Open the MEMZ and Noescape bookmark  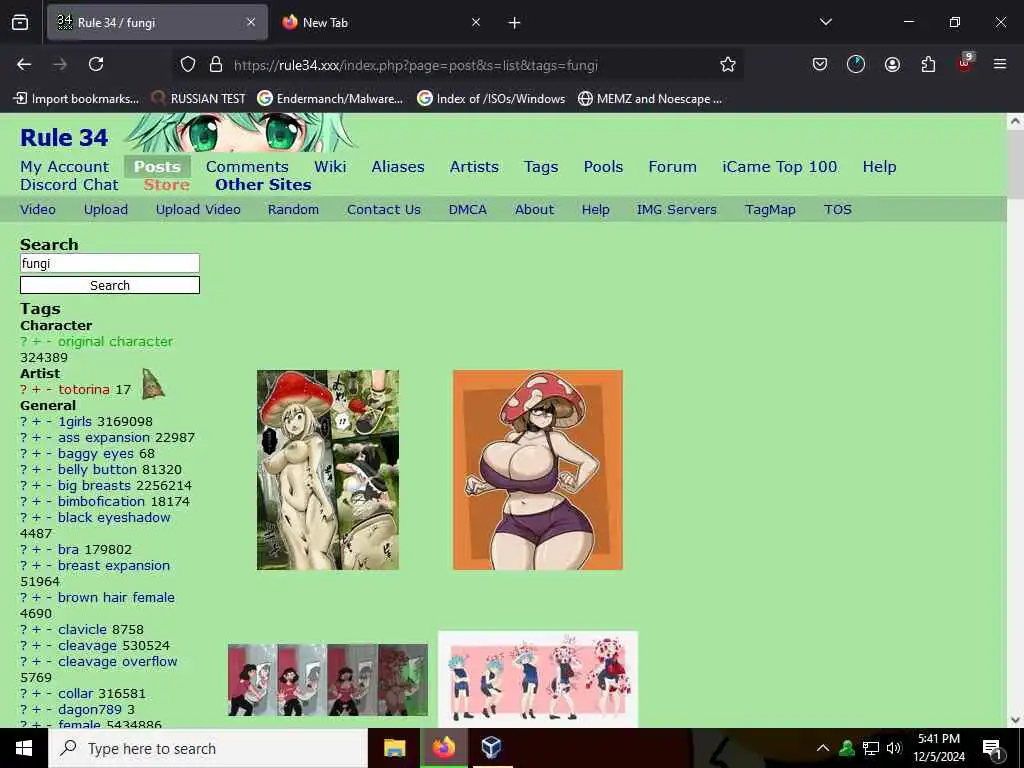point(650,99)
